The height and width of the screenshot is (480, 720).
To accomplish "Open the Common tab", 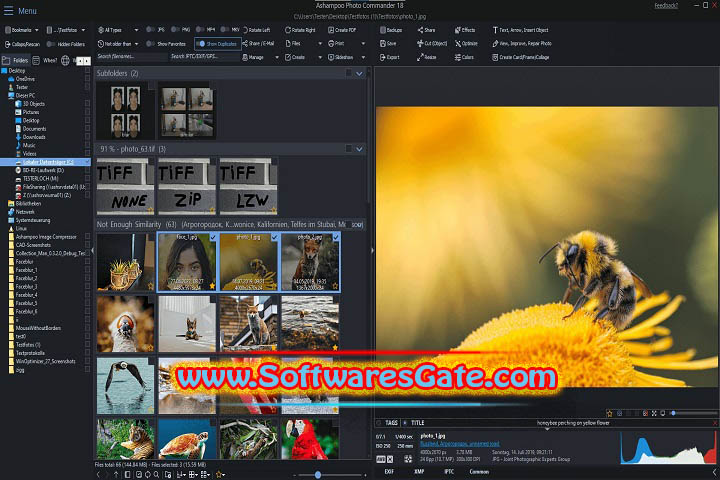I will [479, 472].
